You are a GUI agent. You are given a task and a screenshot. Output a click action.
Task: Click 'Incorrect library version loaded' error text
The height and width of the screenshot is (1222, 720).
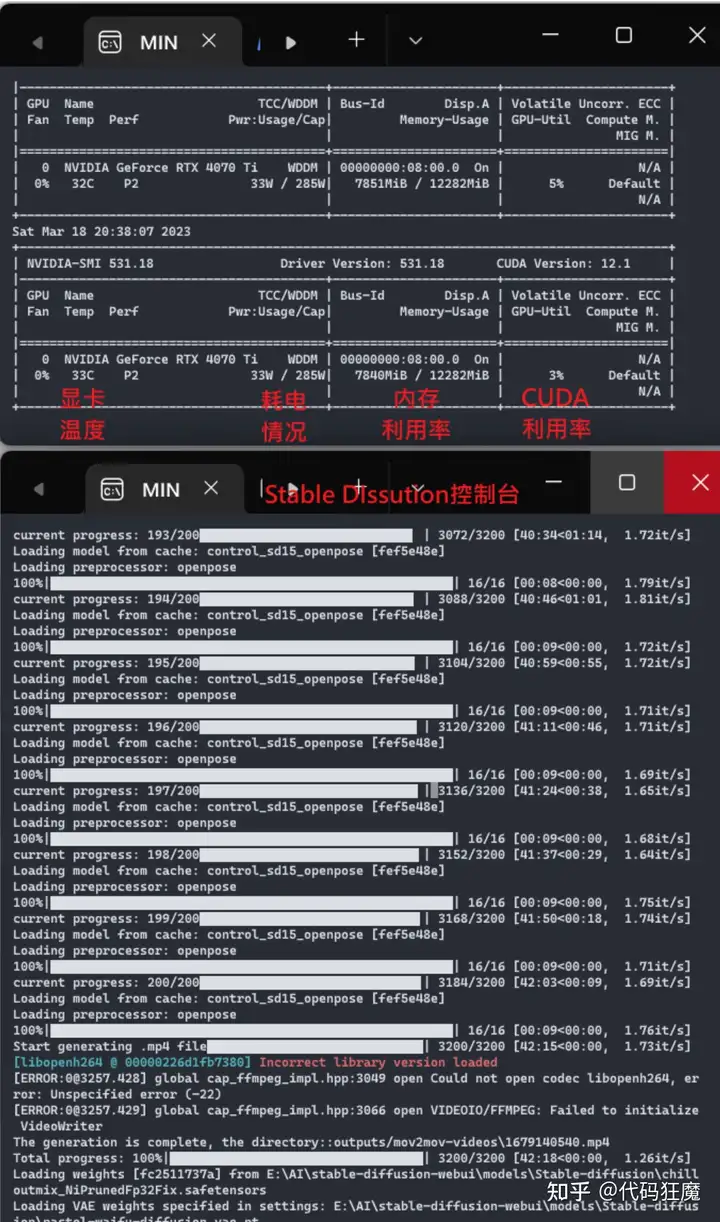click(378, 1062)
